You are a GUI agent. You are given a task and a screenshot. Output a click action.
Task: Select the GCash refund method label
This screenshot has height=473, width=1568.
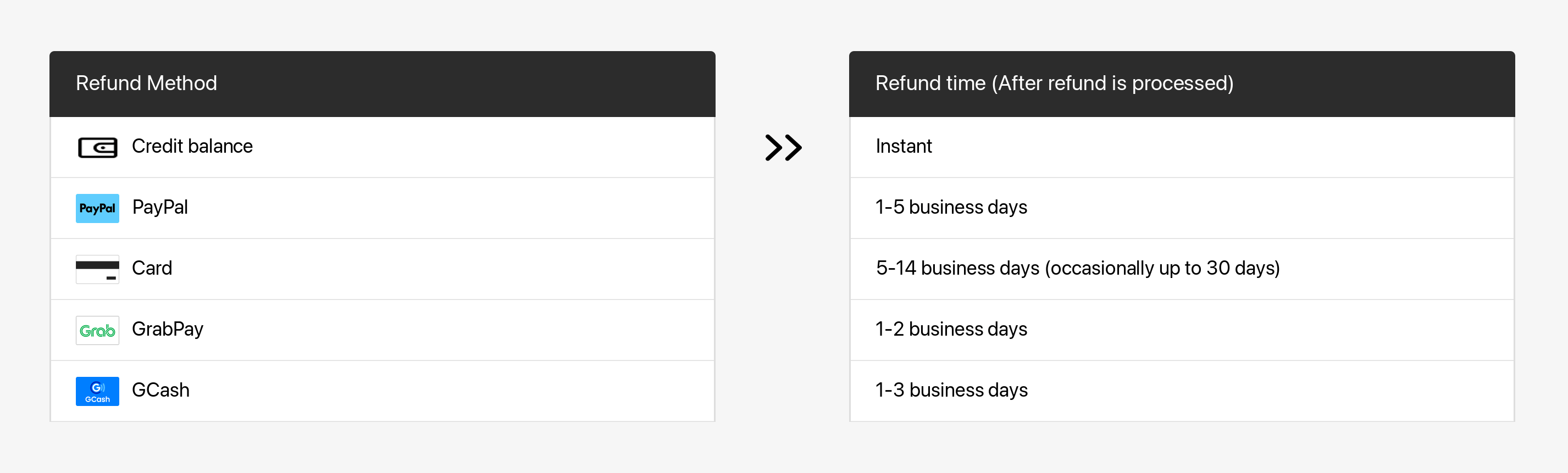tap(160, 390)
